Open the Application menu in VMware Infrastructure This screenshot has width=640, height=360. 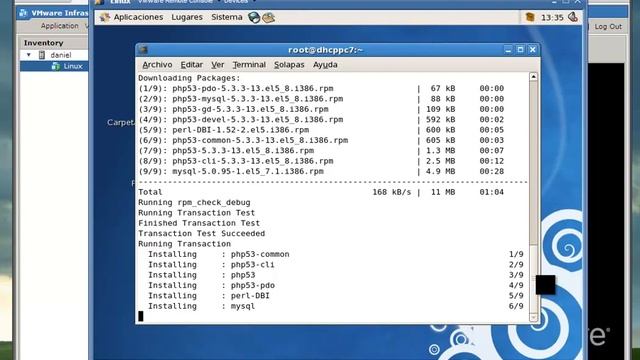[x=60, y=26]
